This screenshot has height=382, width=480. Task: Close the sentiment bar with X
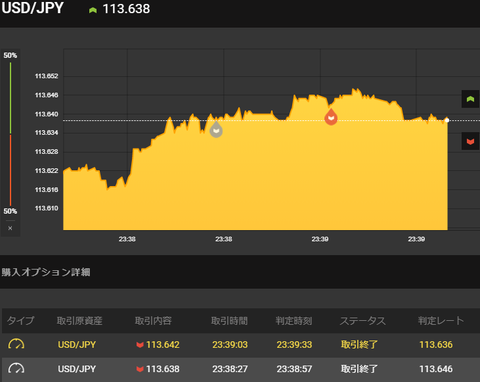coord(10,228)
